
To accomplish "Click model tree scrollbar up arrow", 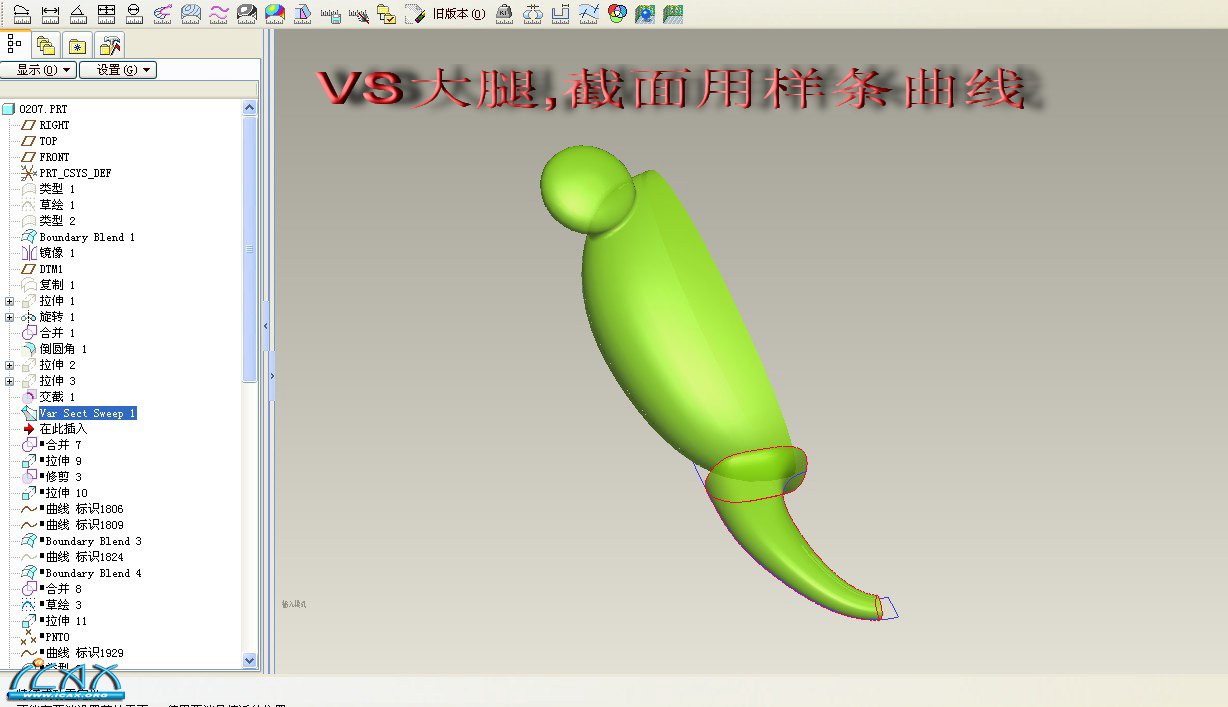I will pos(250,108).
